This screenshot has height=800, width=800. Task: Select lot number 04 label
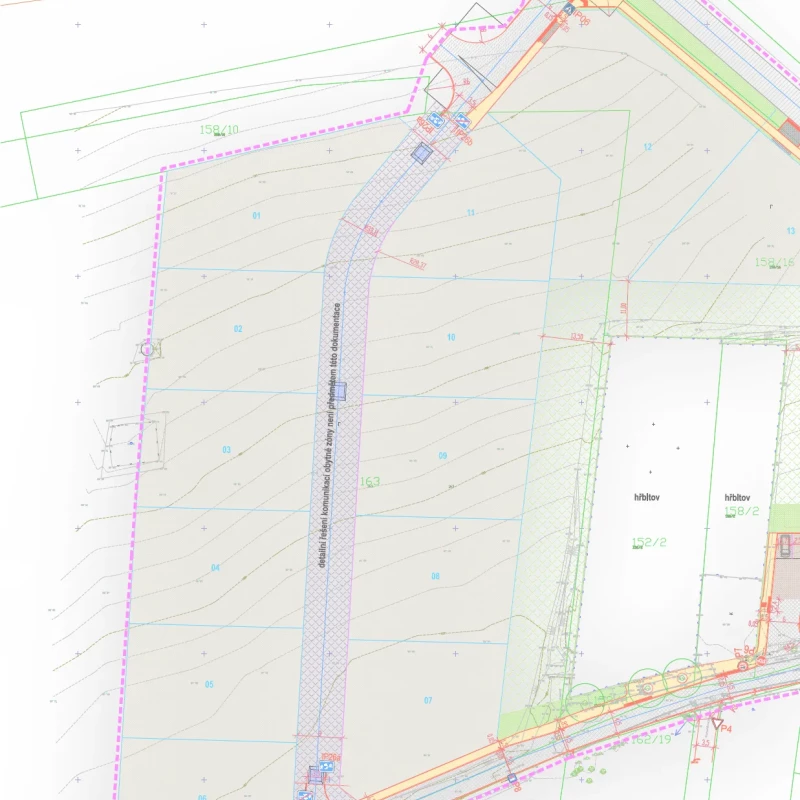(215, 567)
